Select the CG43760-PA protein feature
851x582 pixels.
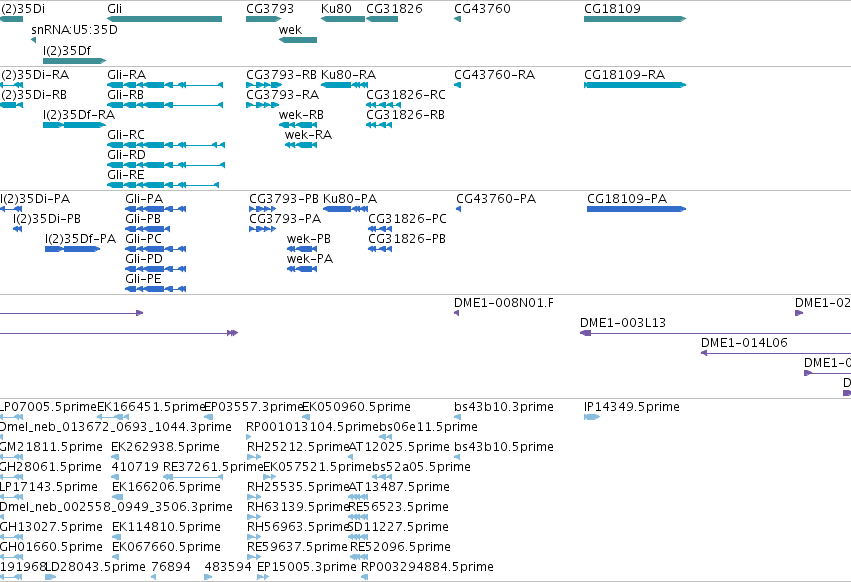tap(459, 209)
